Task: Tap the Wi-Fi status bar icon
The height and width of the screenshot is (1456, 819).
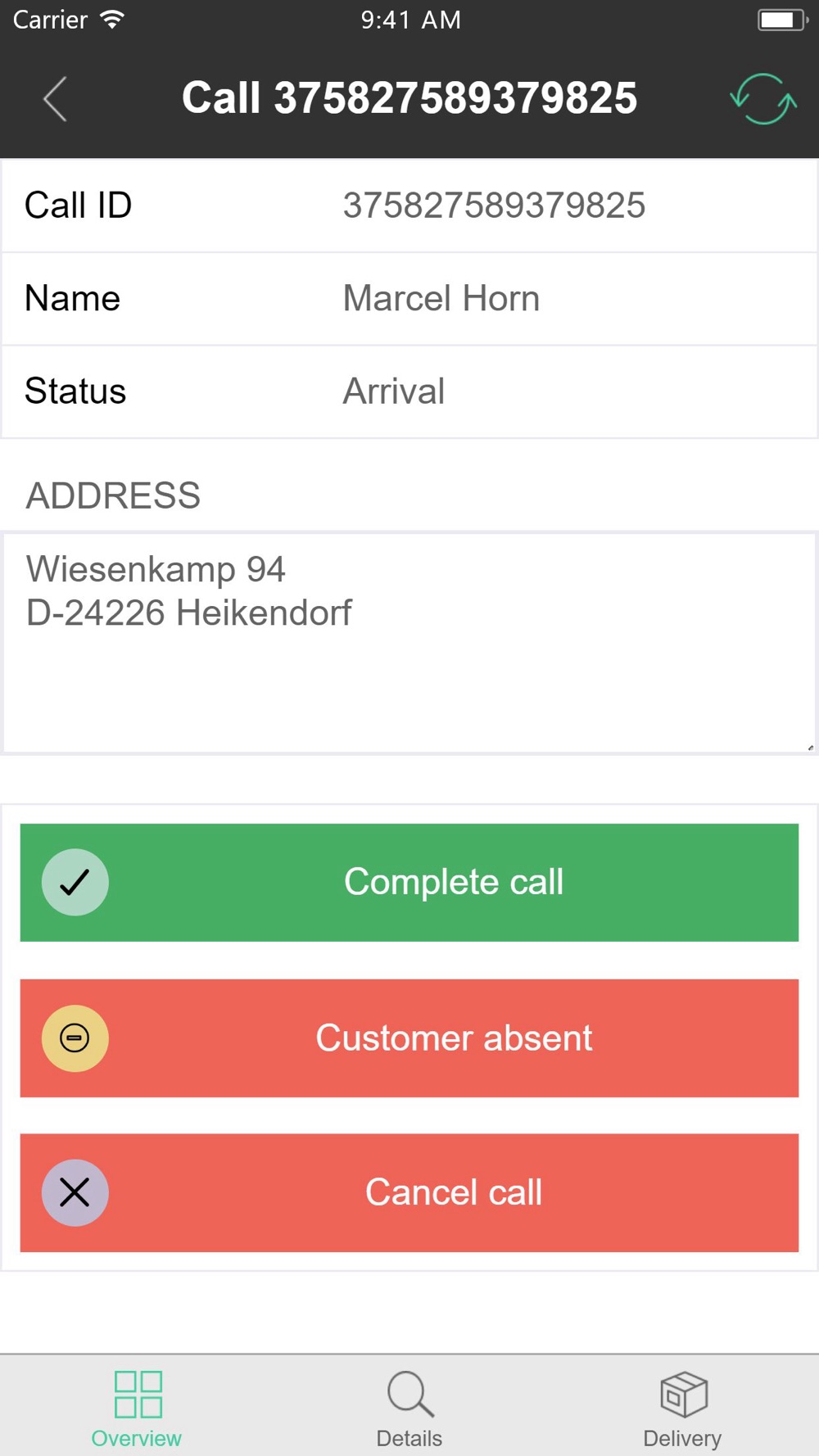Action: (x=112, y=20)
